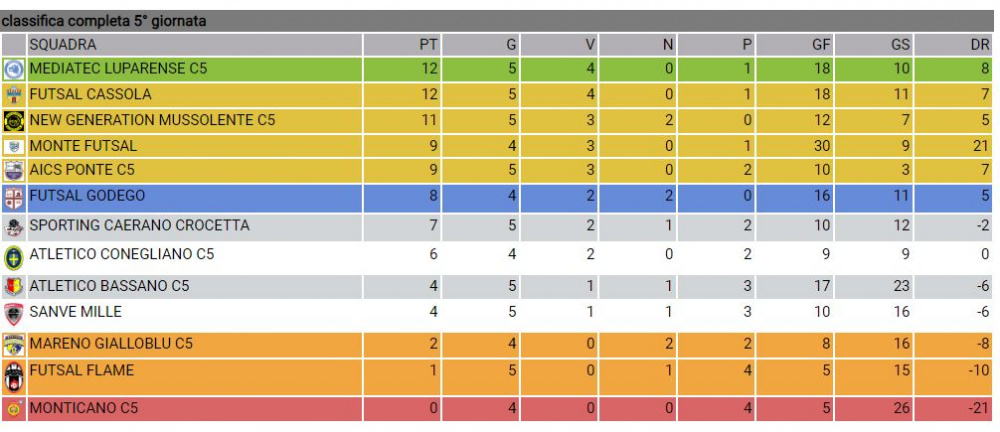Click the 'classifica completa 5° giornata' title
Viewport: 1000px width, 432px height.
[x=104, y=21]
